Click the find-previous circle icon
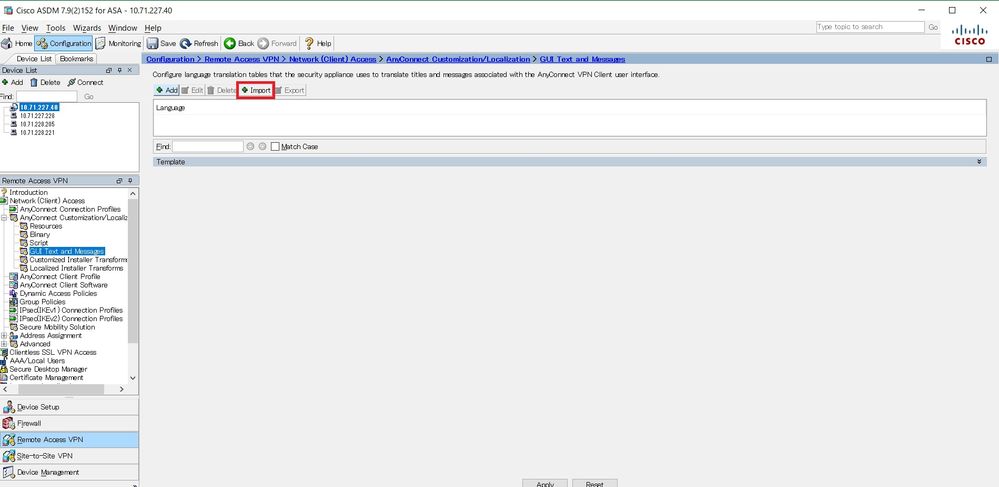The width and height of the screenshot is (999, 487). click(262, 147)
